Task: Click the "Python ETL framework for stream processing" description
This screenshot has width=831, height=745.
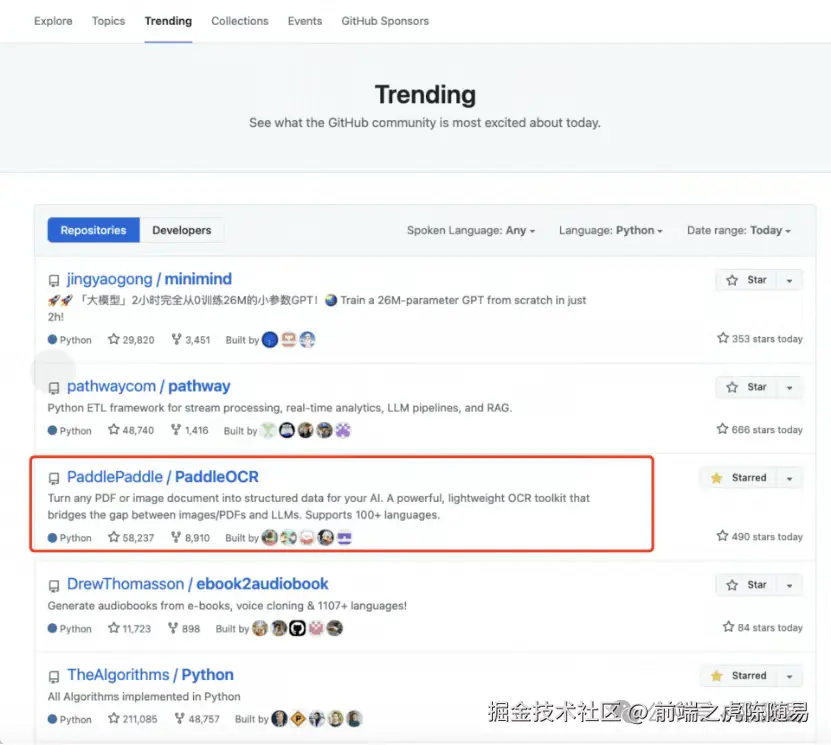Action: coord(280,408)
